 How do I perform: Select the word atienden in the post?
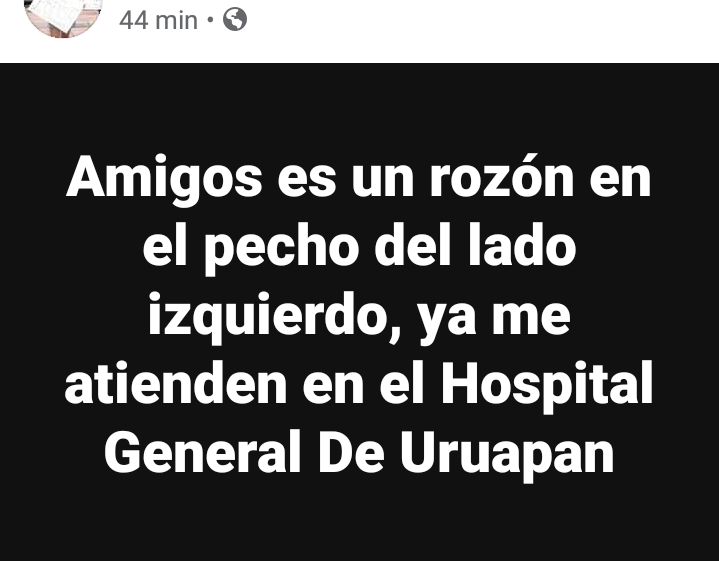(x=176, y=383)
